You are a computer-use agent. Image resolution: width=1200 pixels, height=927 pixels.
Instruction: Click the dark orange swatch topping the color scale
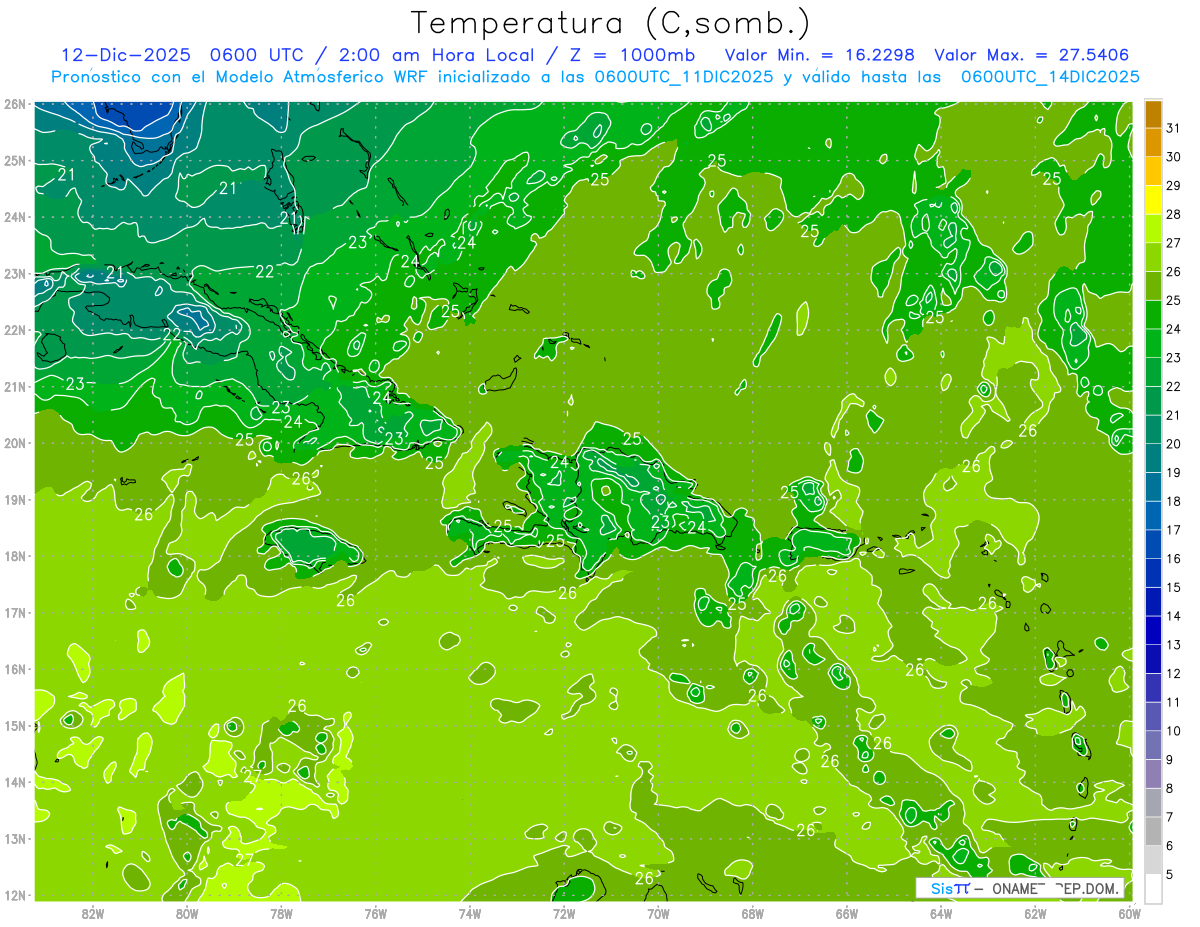[1153, 115]
